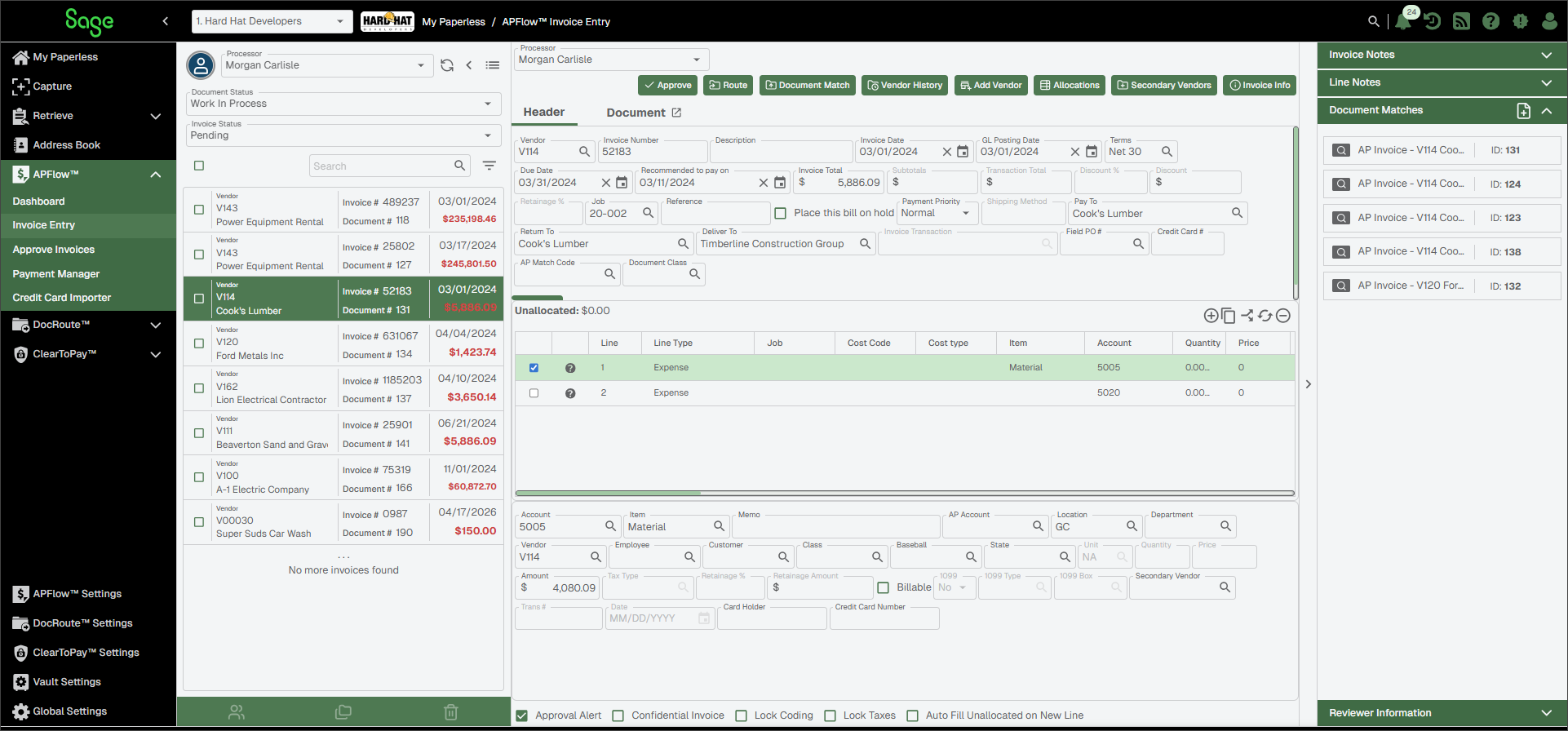Open the RSS feed icon in top bar
This screenshot has height=731, width=1568.
click(x=1461, y=21)
